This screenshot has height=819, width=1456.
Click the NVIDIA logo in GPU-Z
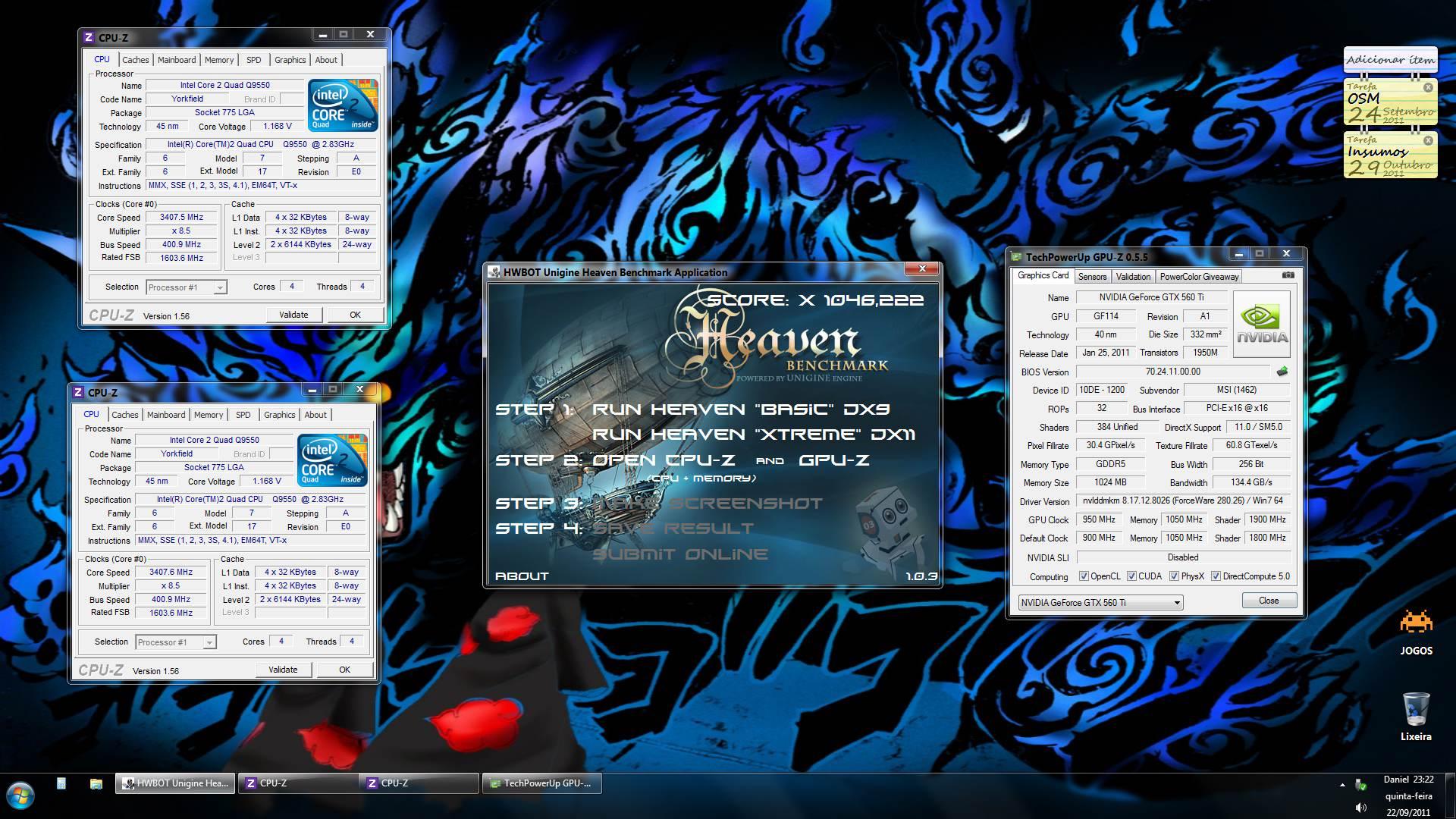(1263, 324)
